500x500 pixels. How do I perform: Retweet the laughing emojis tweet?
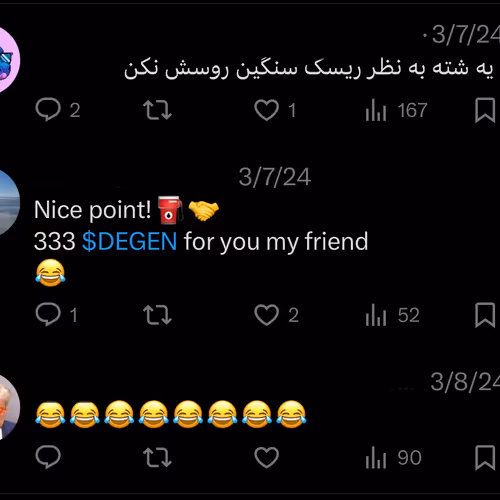click(x=157, y=457)
